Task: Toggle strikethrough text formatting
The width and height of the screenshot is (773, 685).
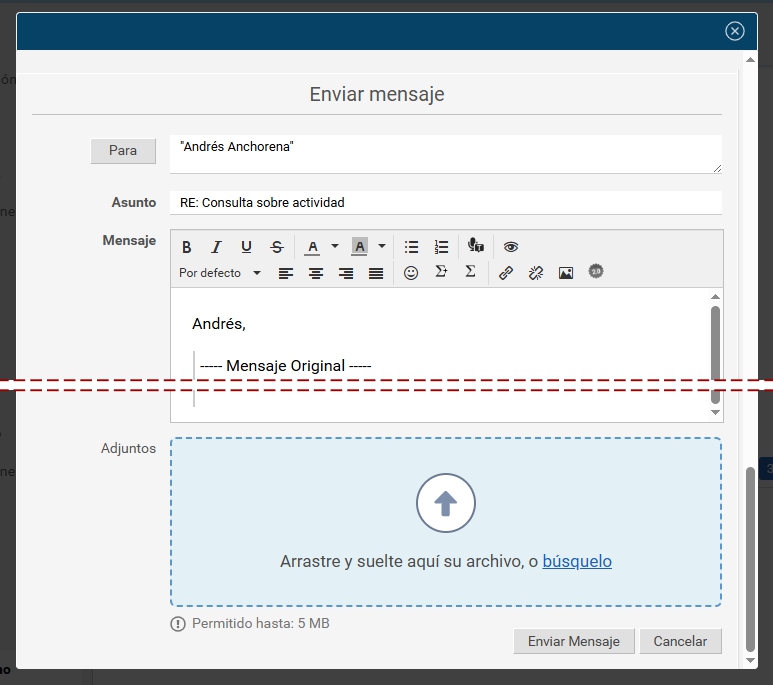Action: (277, 247)
